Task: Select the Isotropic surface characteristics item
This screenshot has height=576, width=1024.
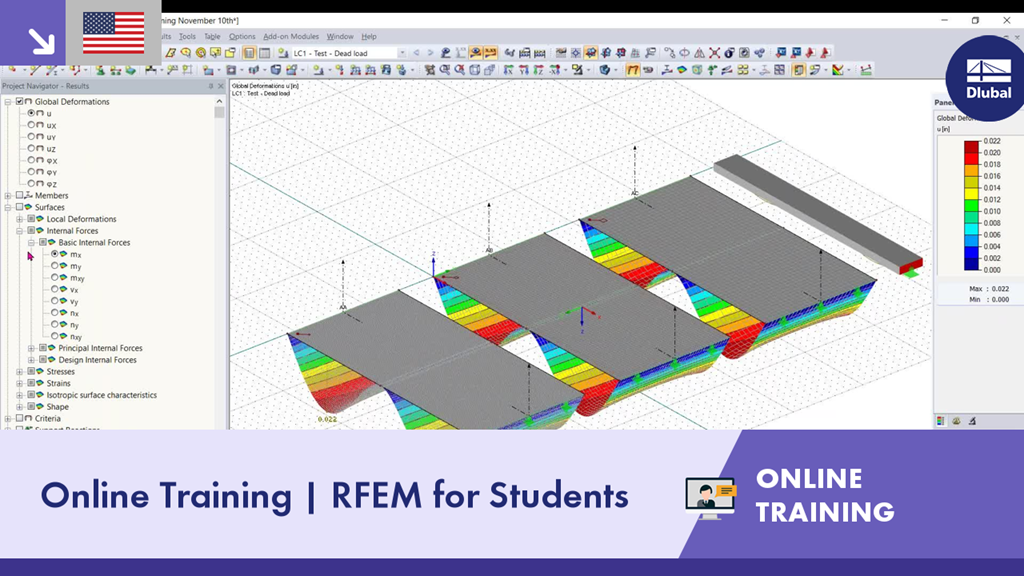Action: (x=101, y=395)
